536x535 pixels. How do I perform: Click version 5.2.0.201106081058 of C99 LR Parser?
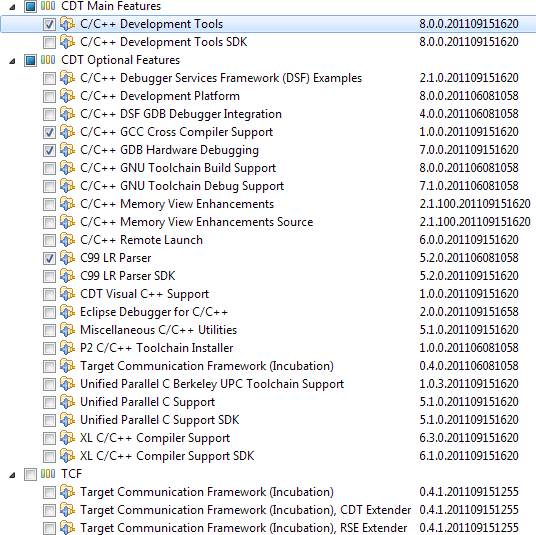[x=469, y=258]
